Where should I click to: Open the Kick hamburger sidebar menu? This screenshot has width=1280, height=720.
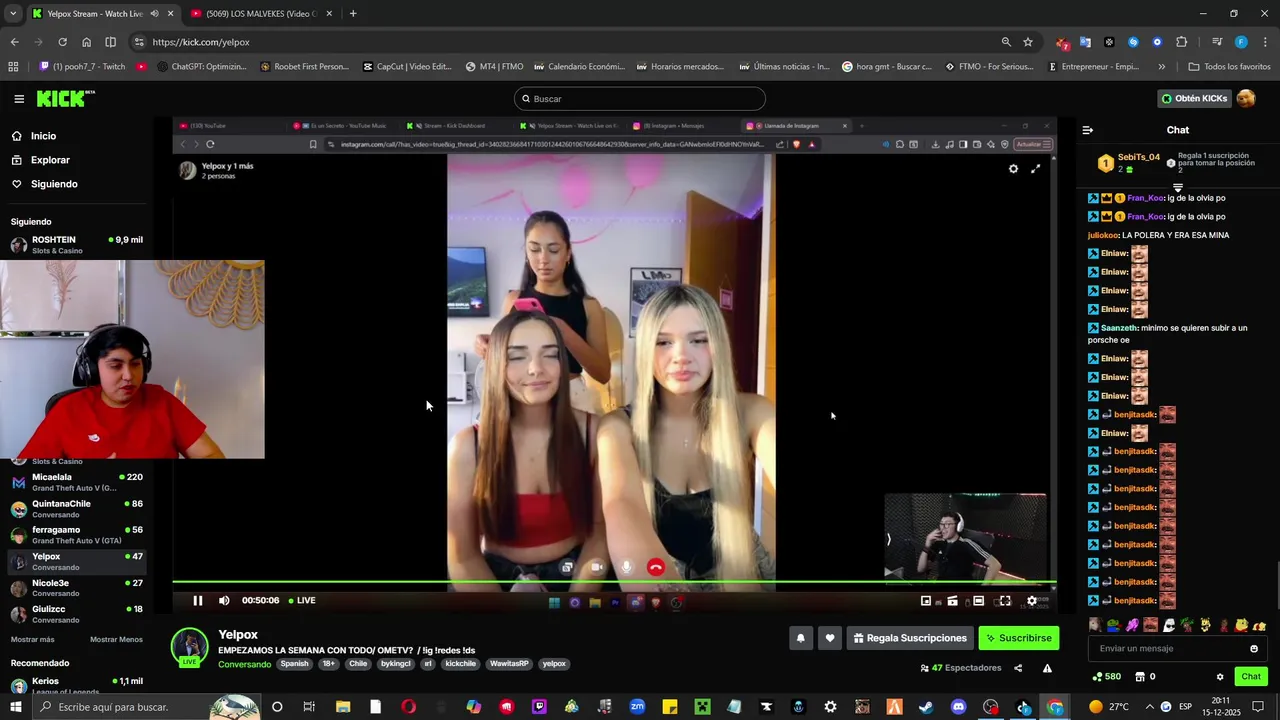point(19,99)
